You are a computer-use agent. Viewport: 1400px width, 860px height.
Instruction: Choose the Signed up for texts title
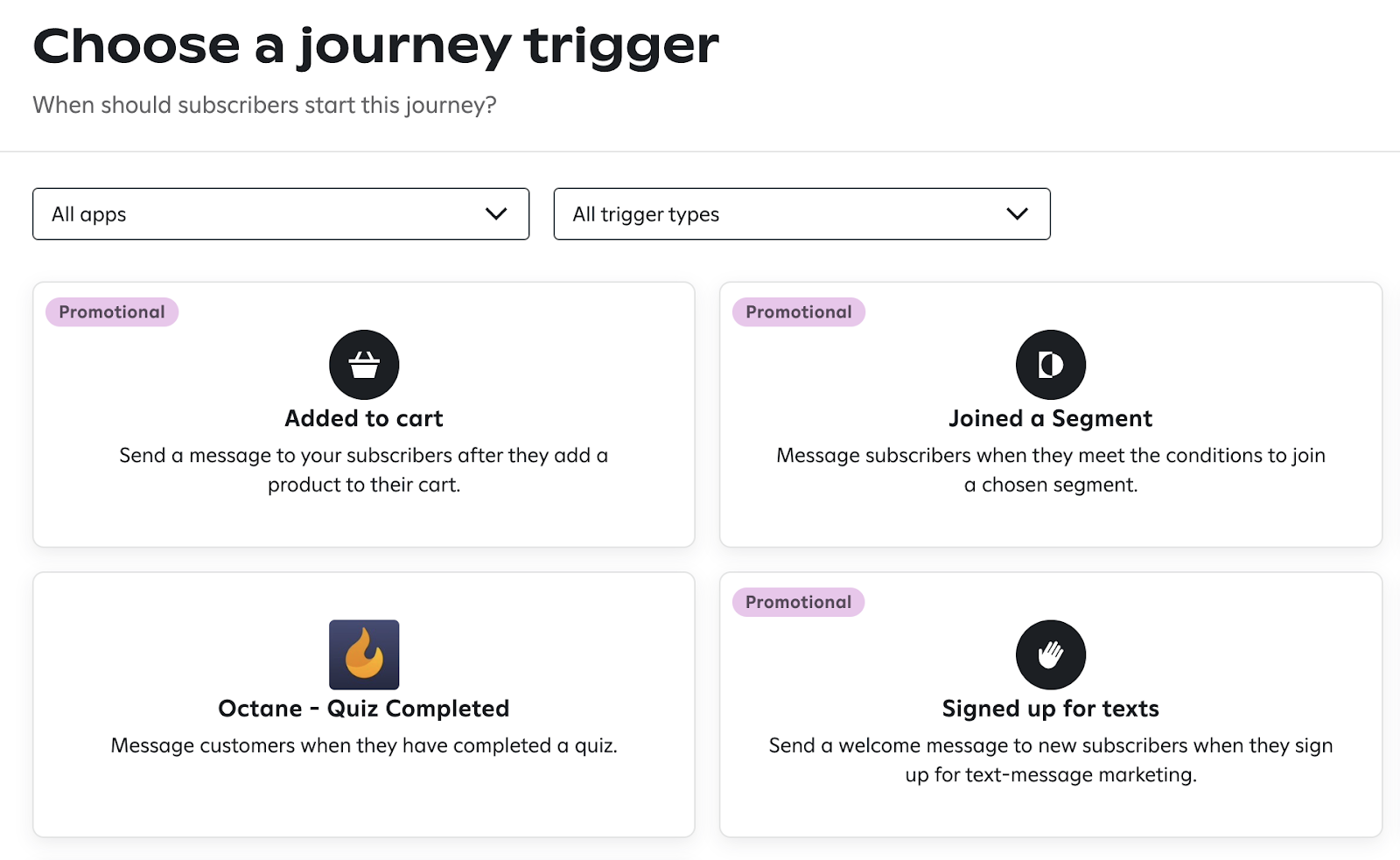tap(1050, 709)
